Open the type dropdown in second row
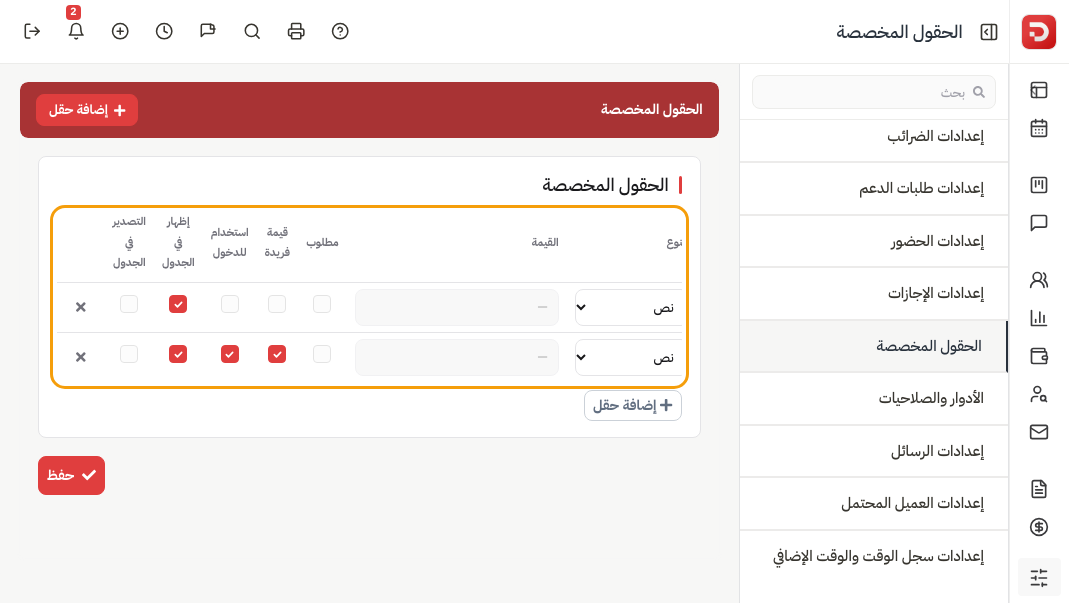Screen dimensions: 1069x603 629,357
